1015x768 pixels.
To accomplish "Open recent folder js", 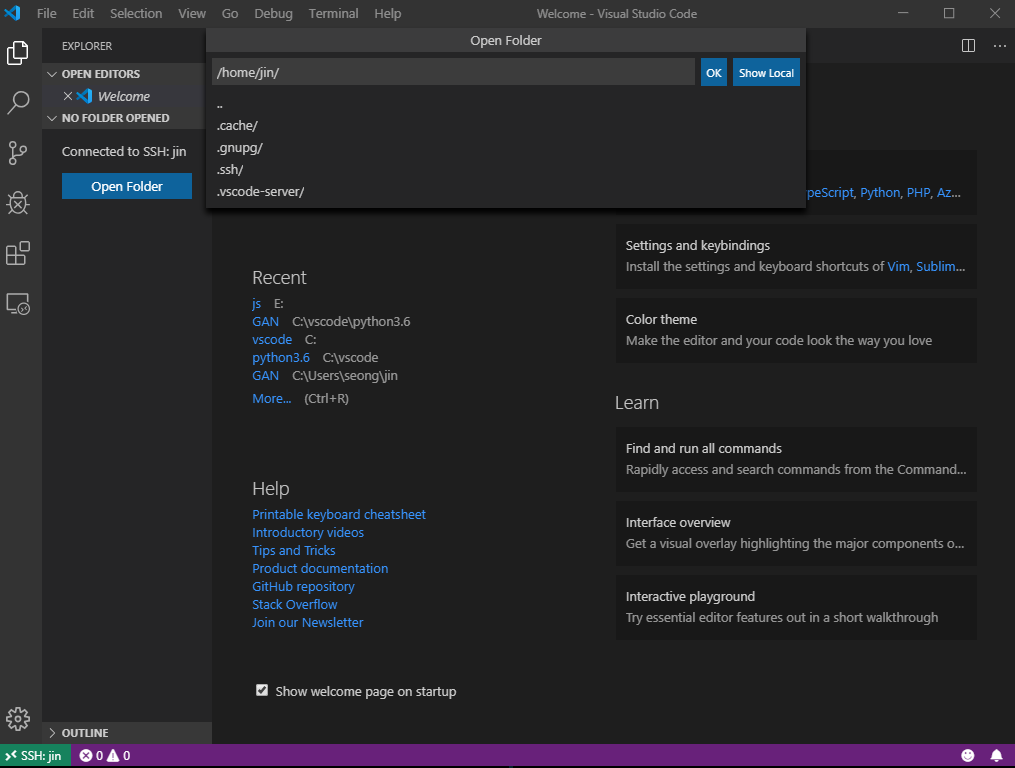I will tap(256, 303).
